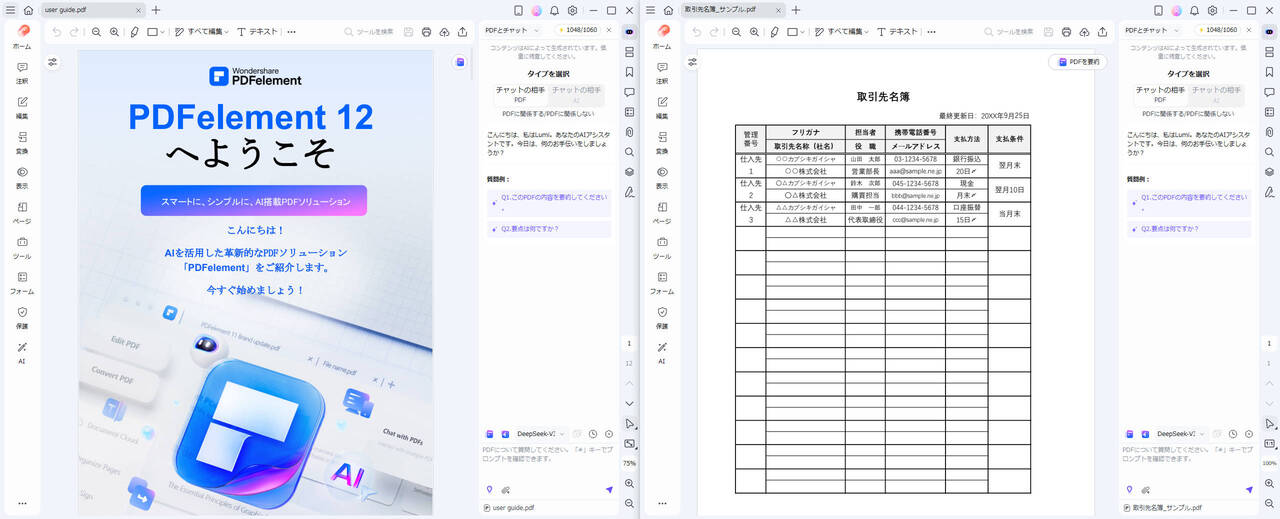Open the layers panel in the right window strip
Image resolution: width=1280 pixels, height=519 pixels.
[1269, 172]
